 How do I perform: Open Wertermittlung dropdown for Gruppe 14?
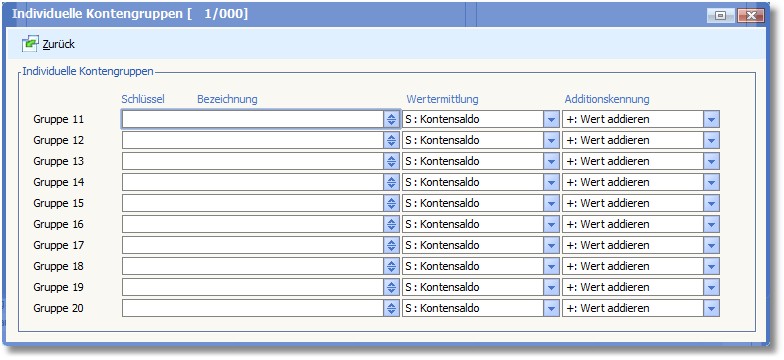(551, 182)
